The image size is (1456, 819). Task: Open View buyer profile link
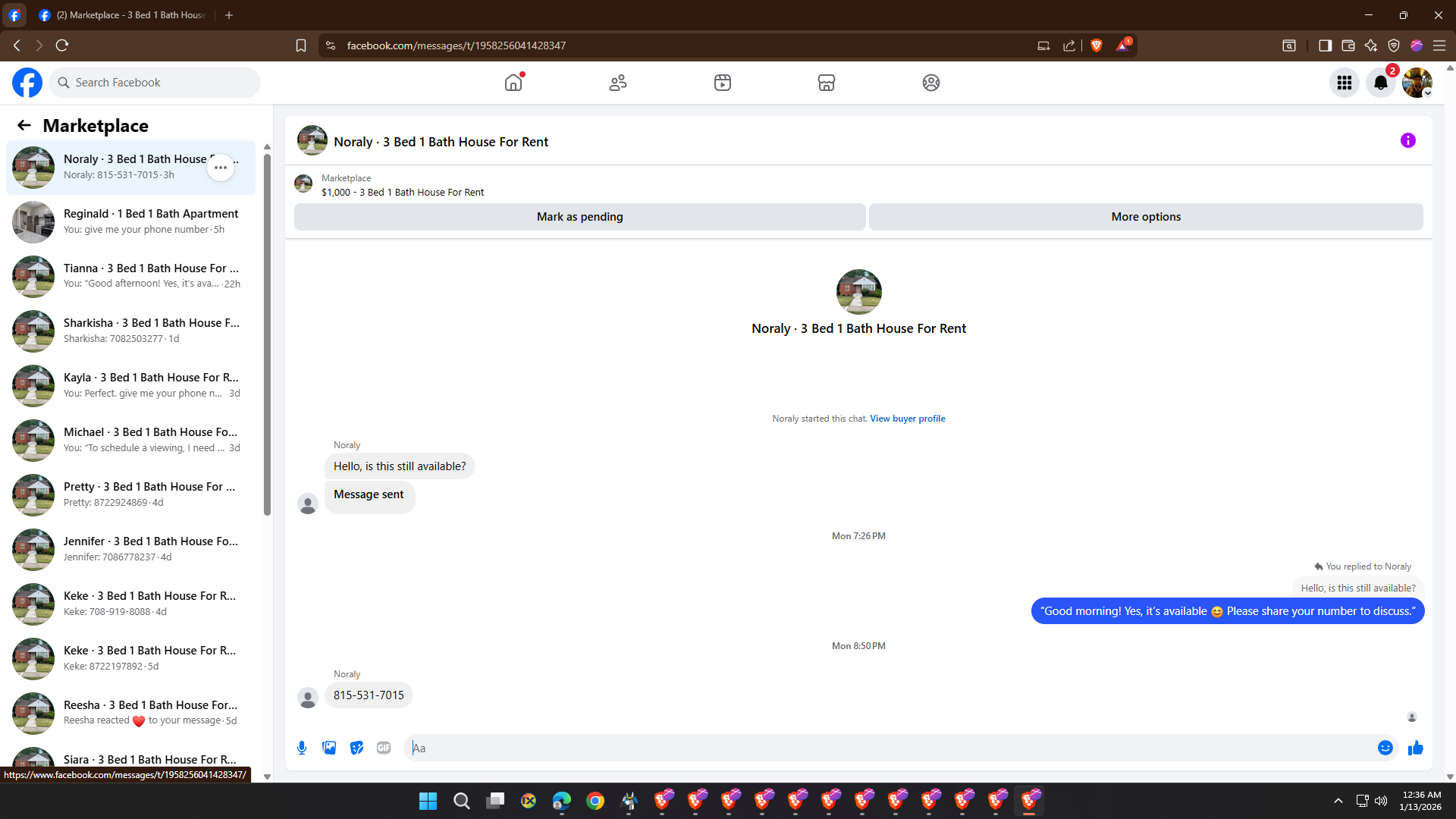(x=907, y=419)
